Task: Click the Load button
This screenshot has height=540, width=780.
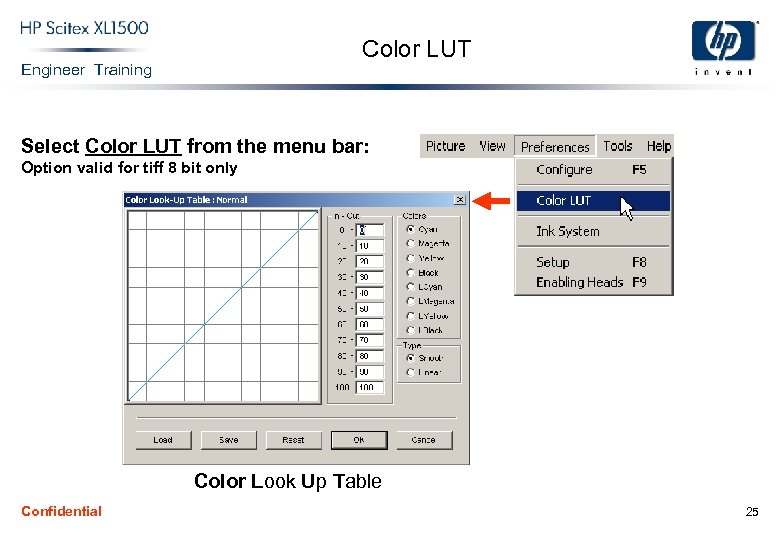Action: tap(163, 440)
